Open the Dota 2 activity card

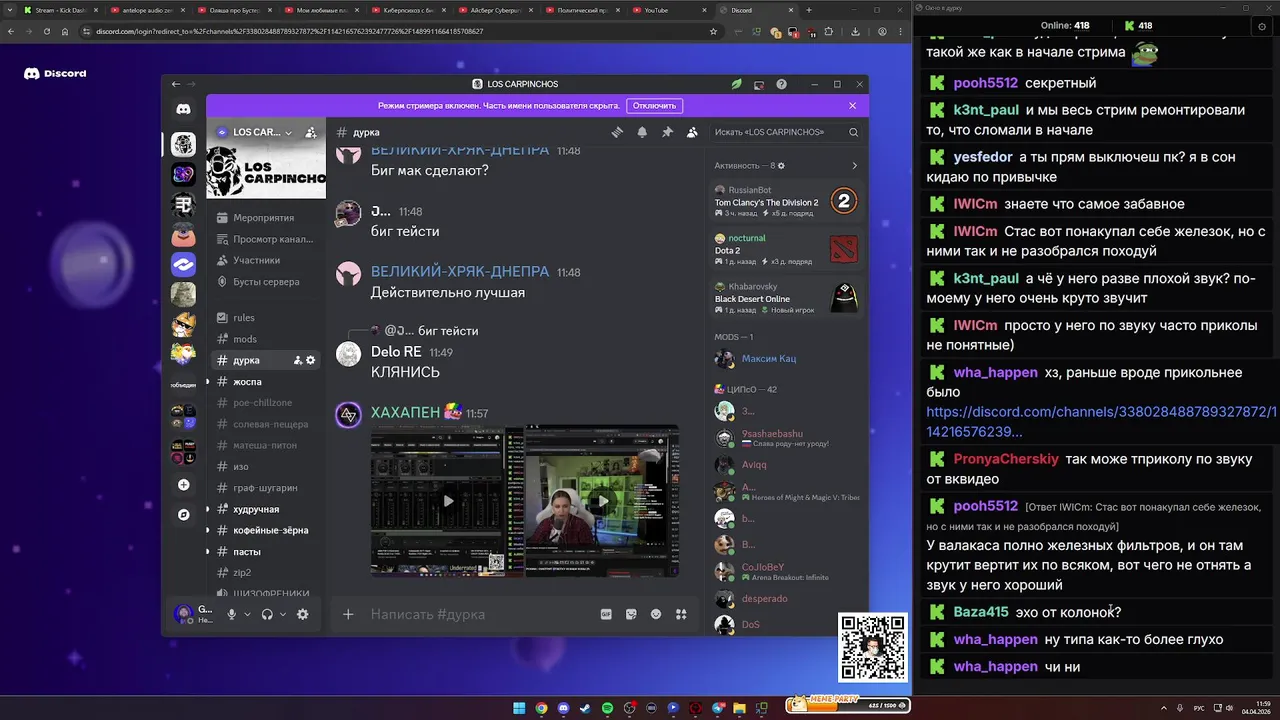785,249
